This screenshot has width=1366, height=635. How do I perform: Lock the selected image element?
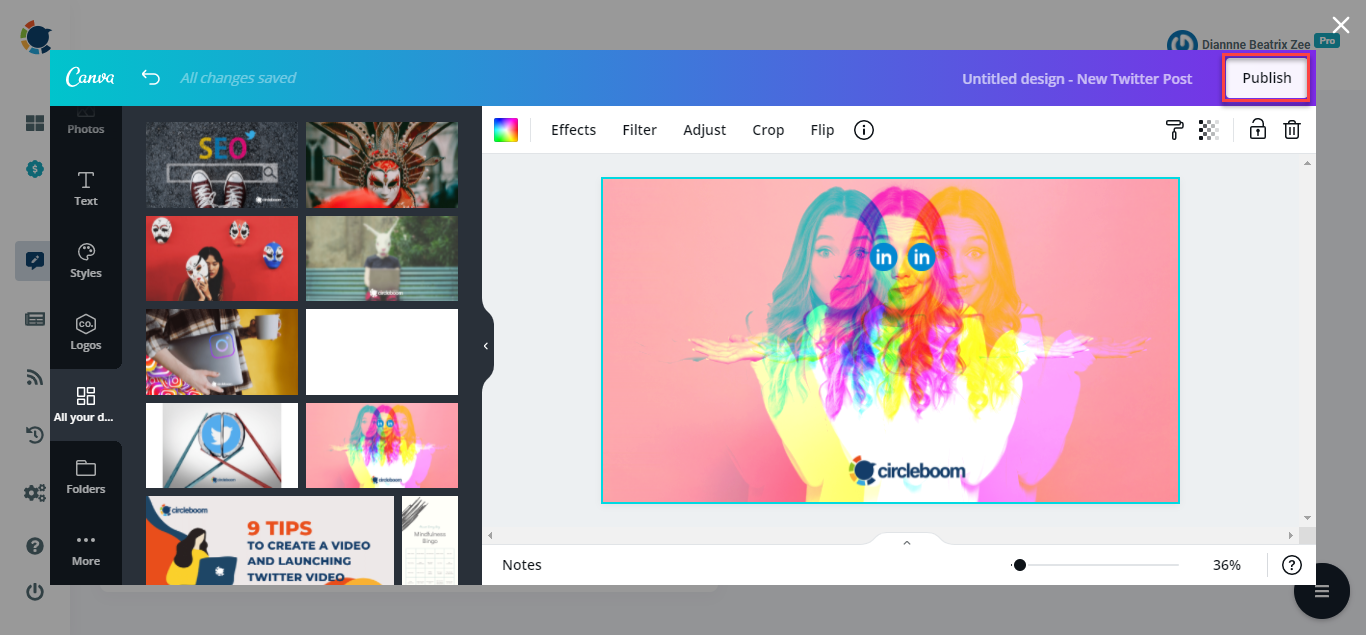[1257, 130]
